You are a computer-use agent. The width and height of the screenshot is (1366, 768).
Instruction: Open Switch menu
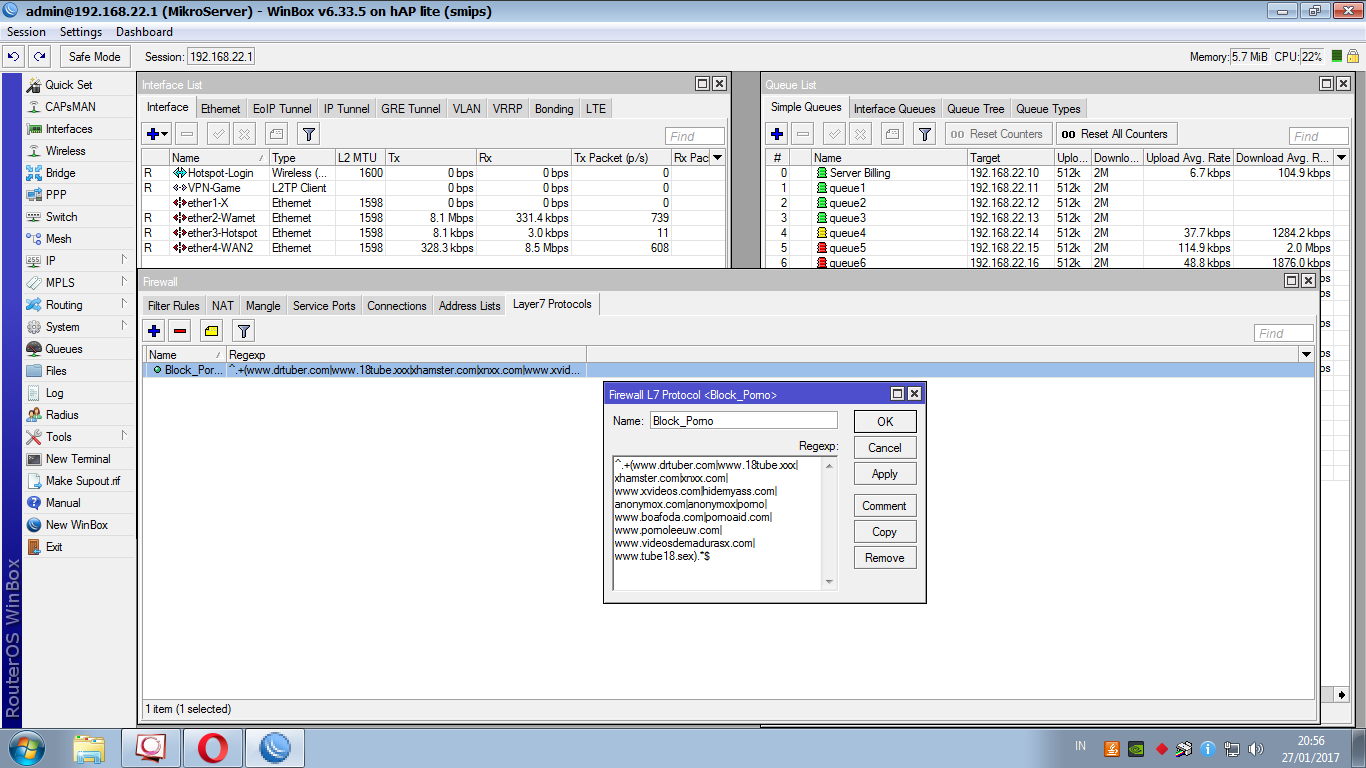[x=61, y=217]
